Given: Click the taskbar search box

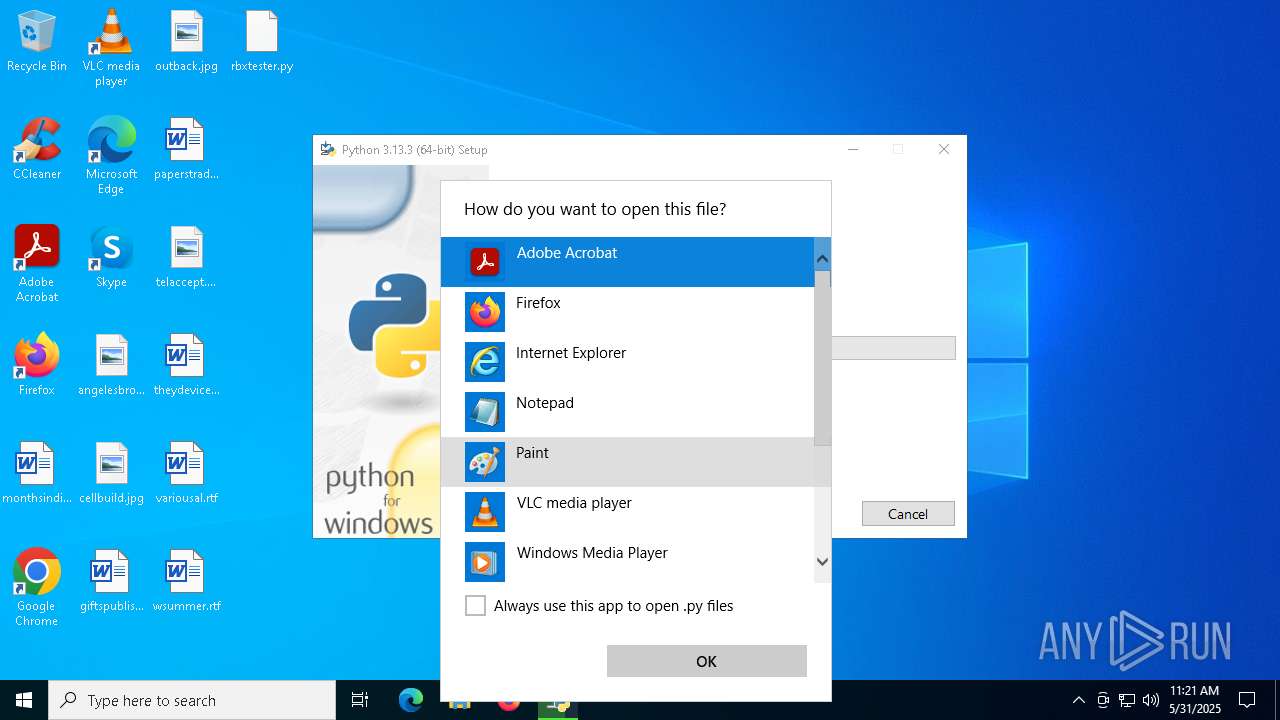Looking at the screenshot, I should click(192, 700).
